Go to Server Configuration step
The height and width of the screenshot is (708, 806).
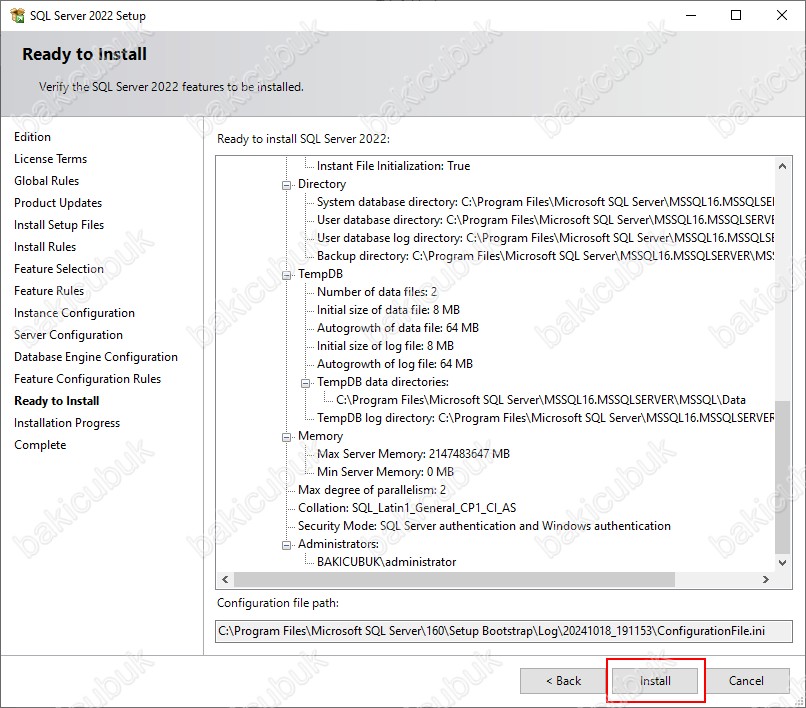(x=68, y=335)
